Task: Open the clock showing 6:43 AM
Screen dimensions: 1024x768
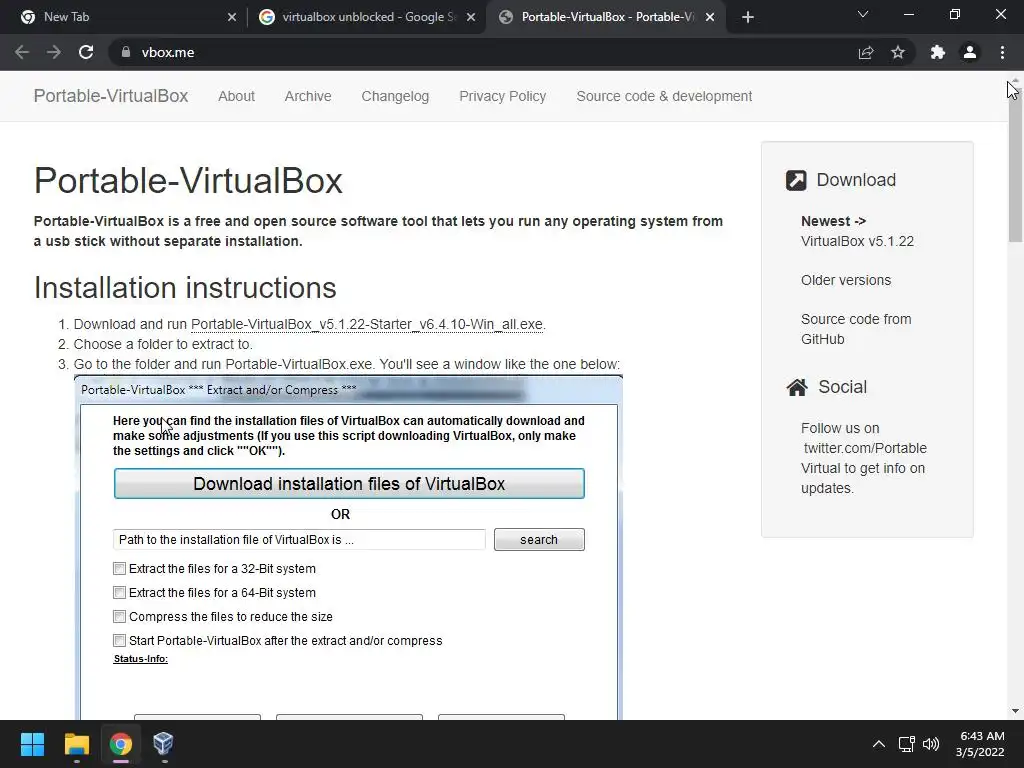Action: click(980, 744)
